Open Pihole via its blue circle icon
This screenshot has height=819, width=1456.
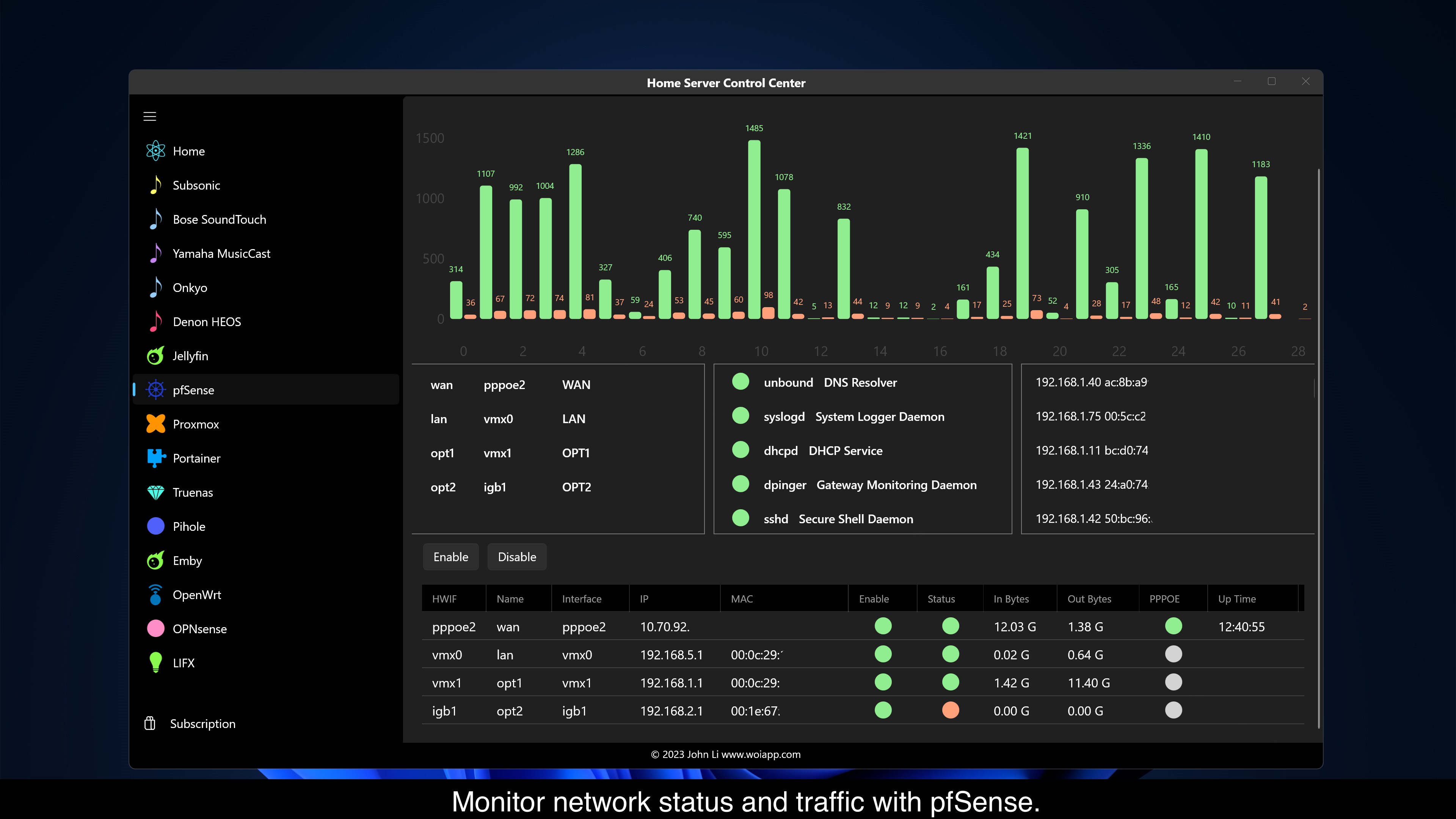point(155,526)
